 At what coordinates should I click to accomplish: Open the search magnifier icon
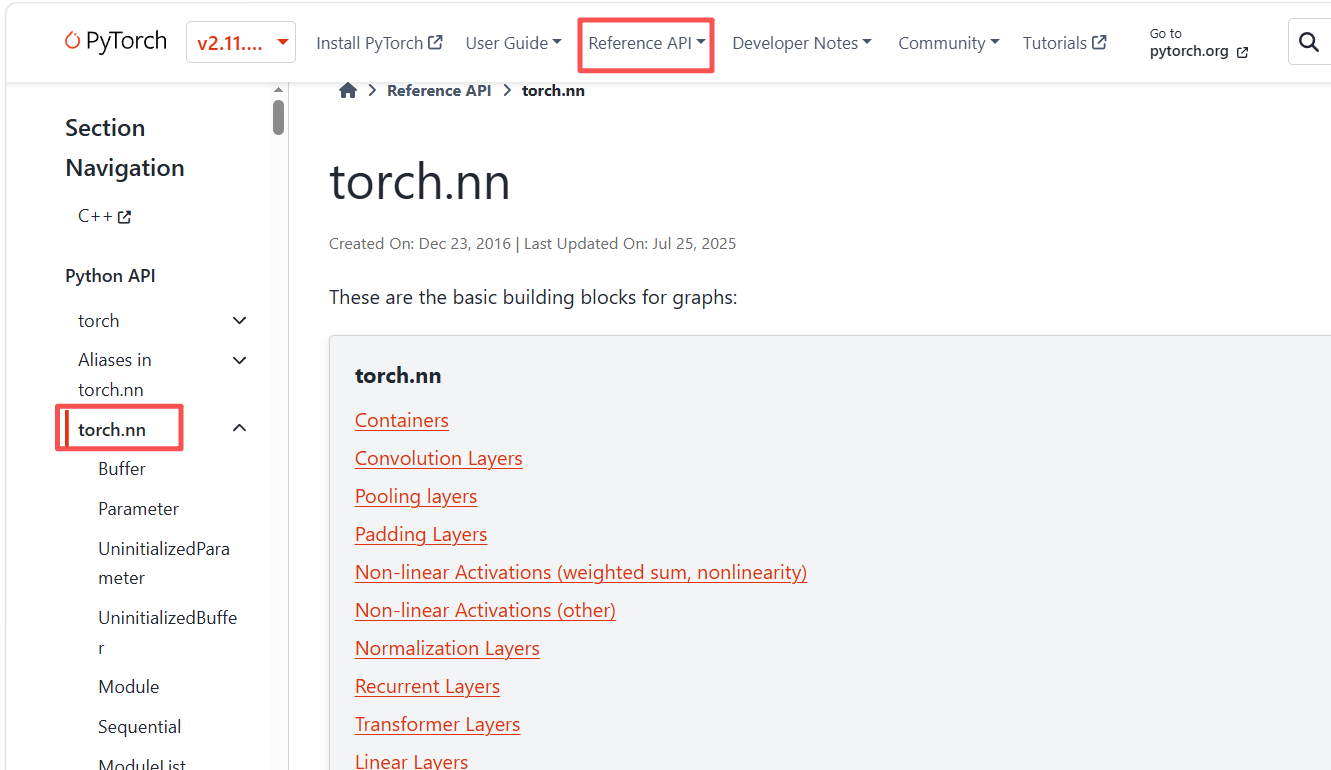tap(1308, 42)
